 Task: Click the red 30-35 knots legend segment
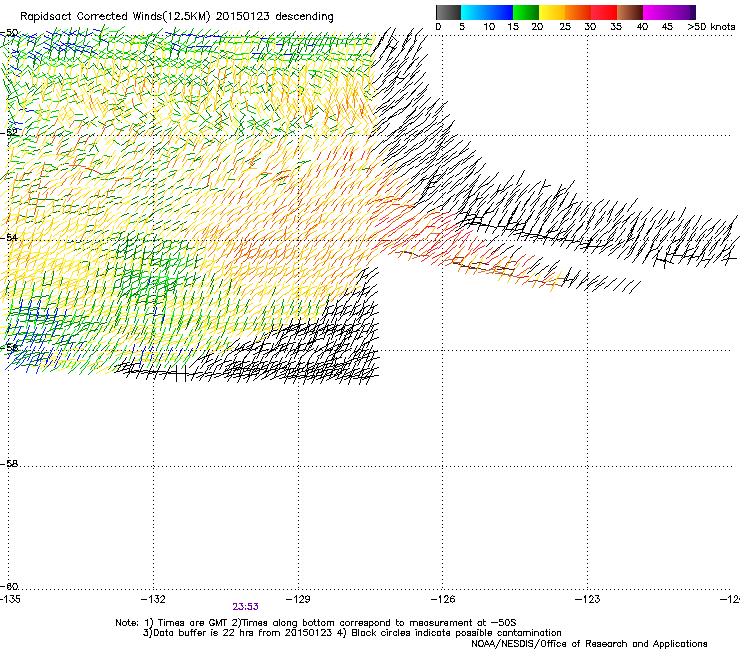click(604, 12)
